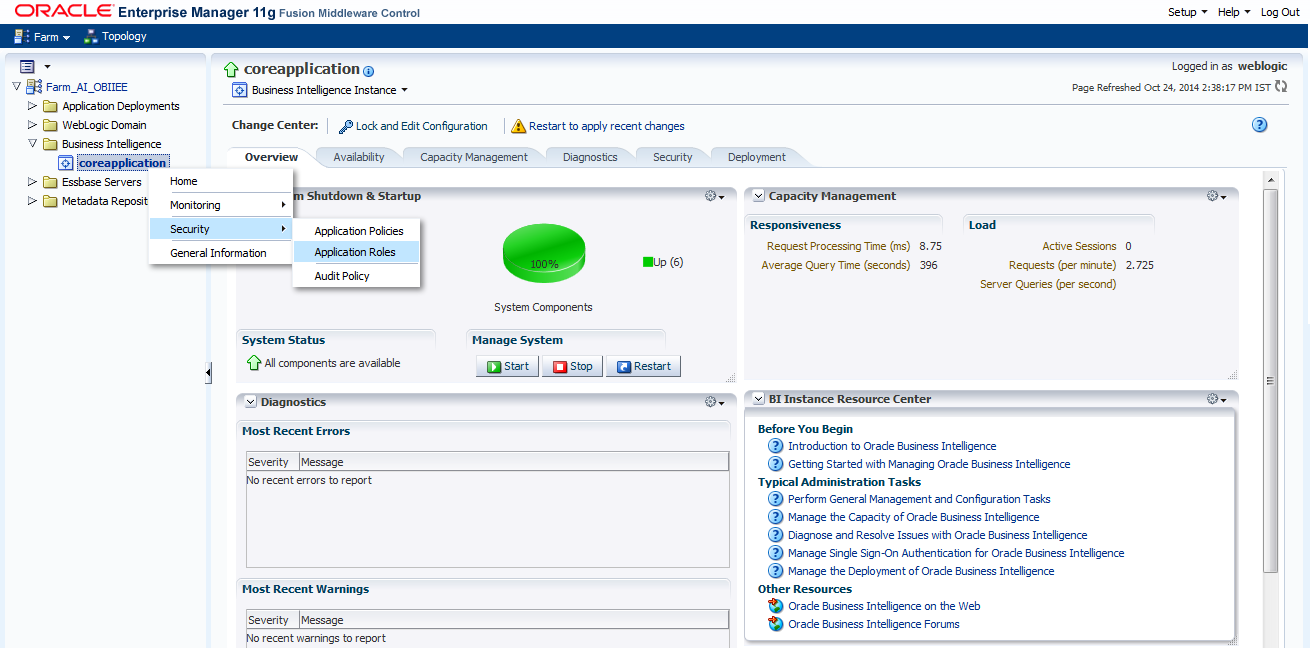Viewport: 1310px width, 648px height.
Task: Open Business Intelligence Instance dropdown
Action: point(329,90)
